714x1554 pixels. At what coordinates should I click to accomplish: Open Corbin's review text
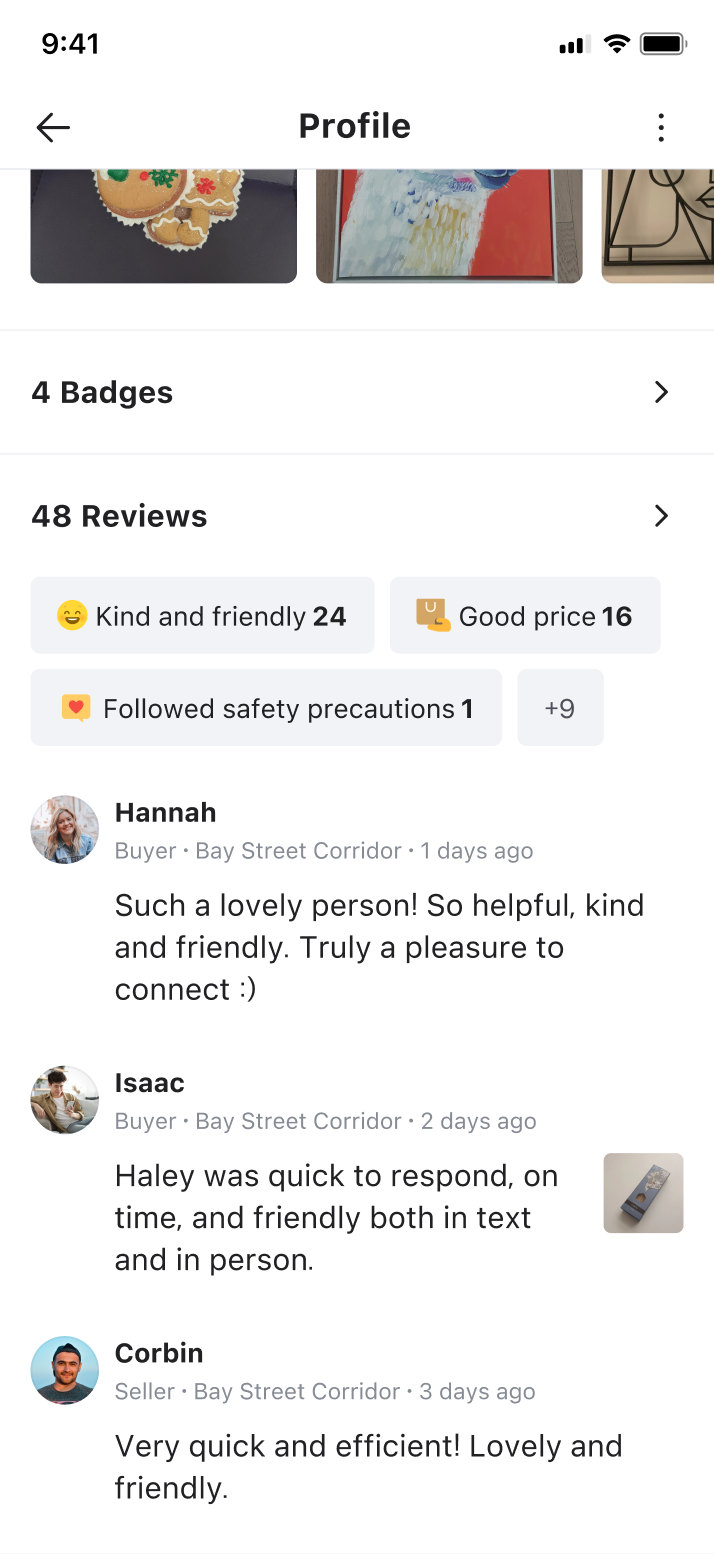click(369, 1466)
